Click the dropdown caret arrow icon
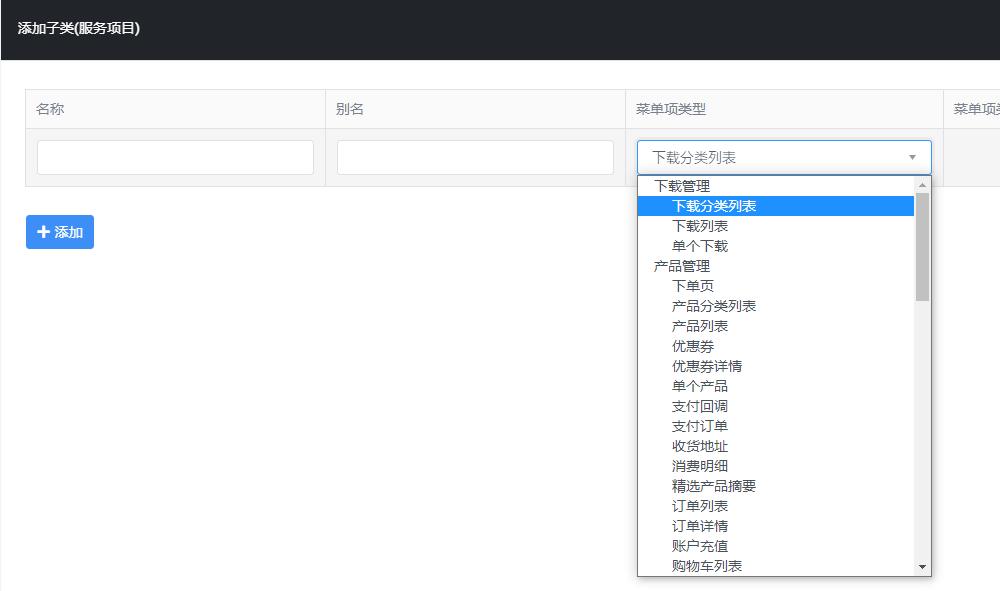The image size is (1000, 591). coord(912,157)
